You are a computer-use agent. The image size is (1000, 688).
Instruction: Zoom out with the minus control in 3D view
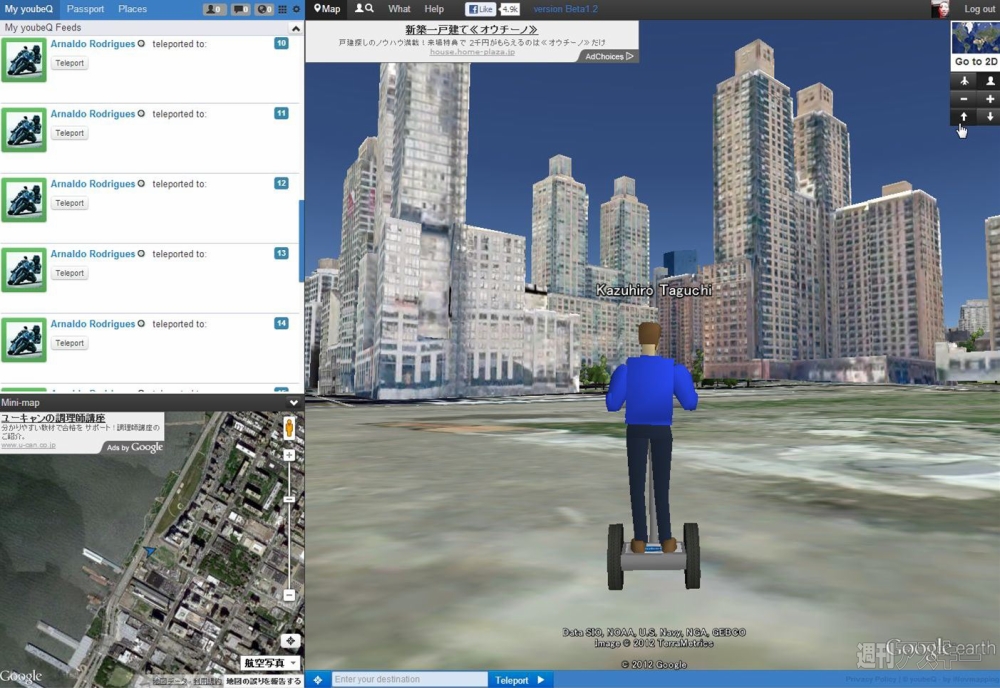964,99
